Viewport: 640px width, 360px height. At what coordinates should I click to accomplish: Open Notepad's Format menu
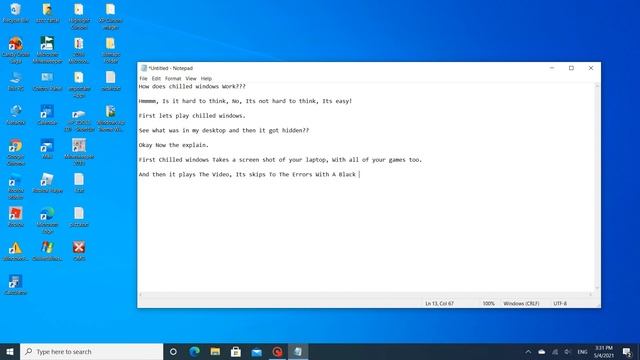click(173, 78)
